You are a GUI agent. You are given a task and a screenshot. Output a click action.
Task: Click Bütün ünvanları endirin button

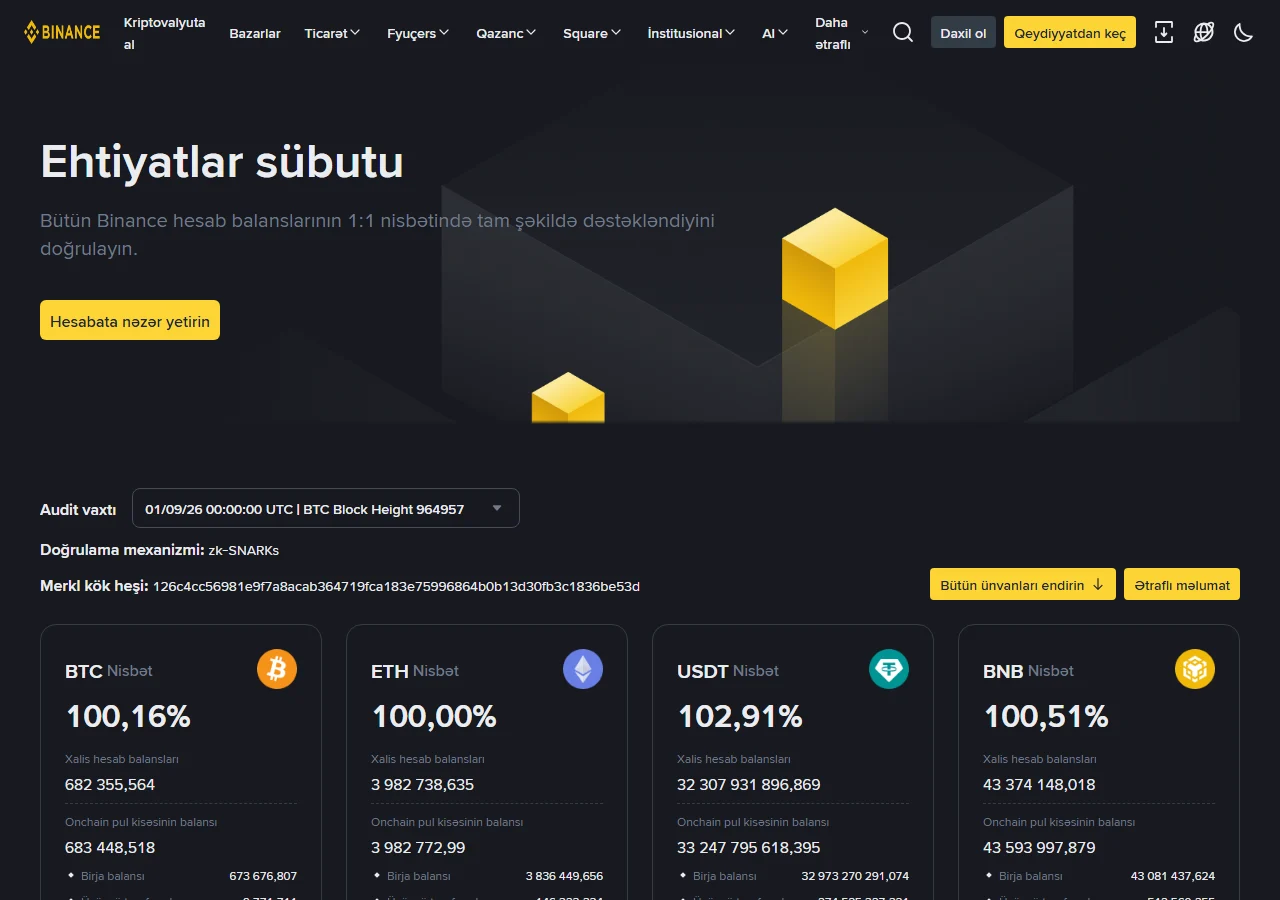pyautogui.click(x=1023, y=584)
